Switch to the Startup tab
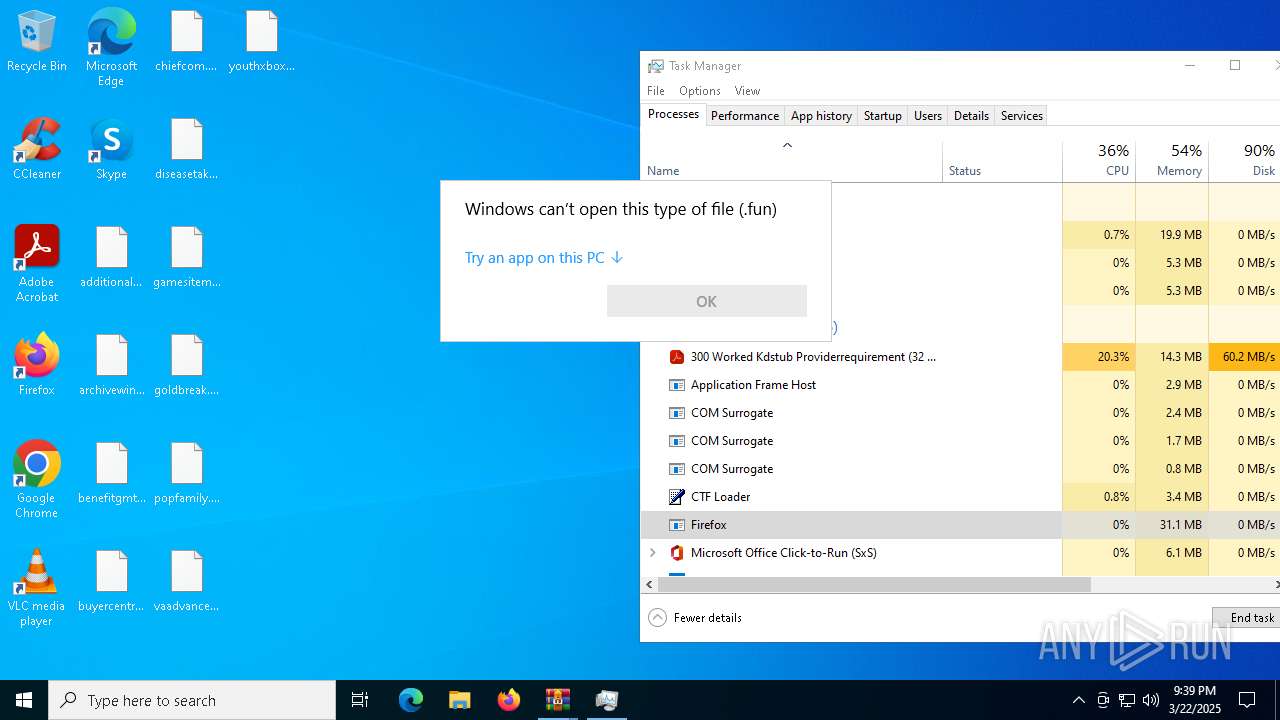1280x720 pixels. tap(883, 116)
